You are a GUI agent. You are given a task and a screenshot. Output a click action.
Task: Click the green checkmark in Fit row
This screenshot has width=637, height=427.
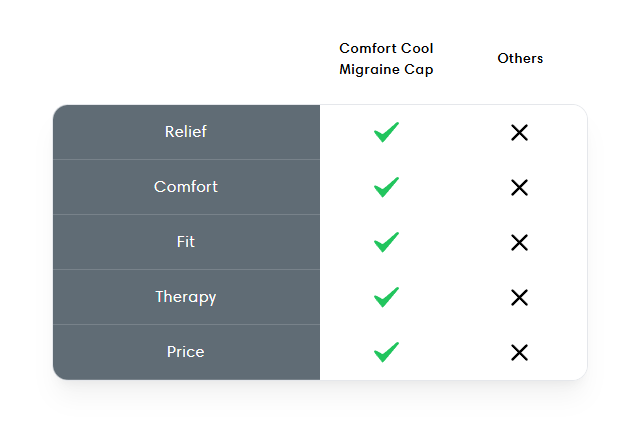coord(386,242)
